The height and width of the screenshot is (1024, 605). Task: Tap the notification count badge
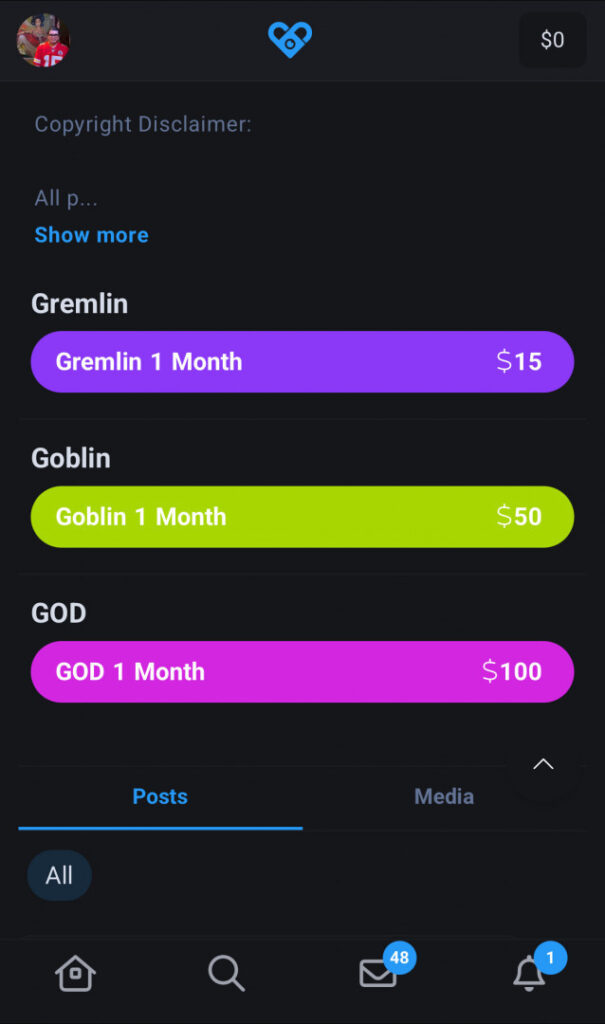coord(550,958)
